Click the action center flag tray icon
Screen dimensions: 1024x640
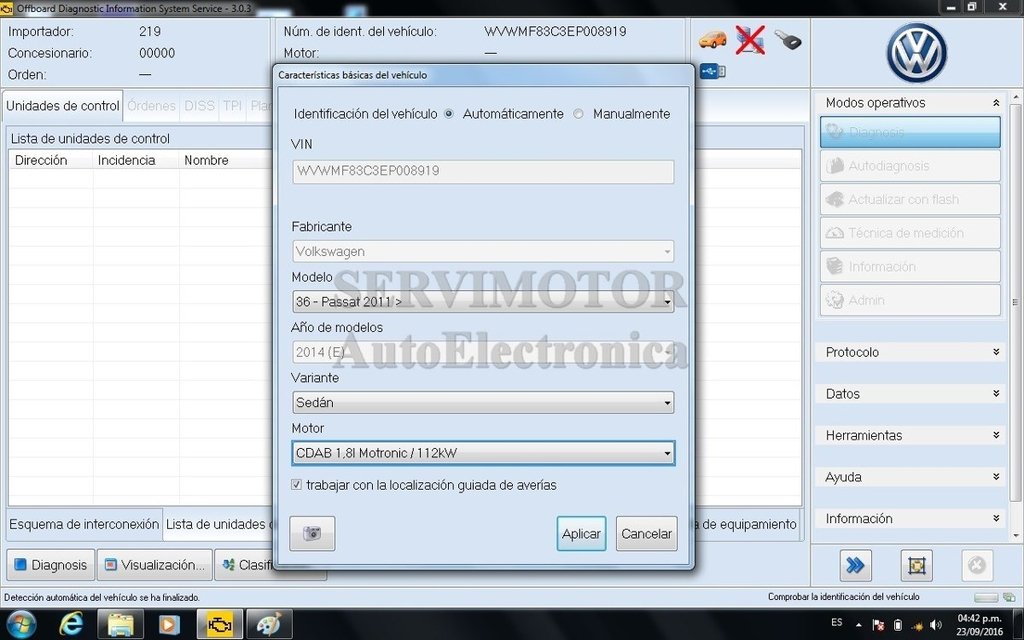click(878, 624)
